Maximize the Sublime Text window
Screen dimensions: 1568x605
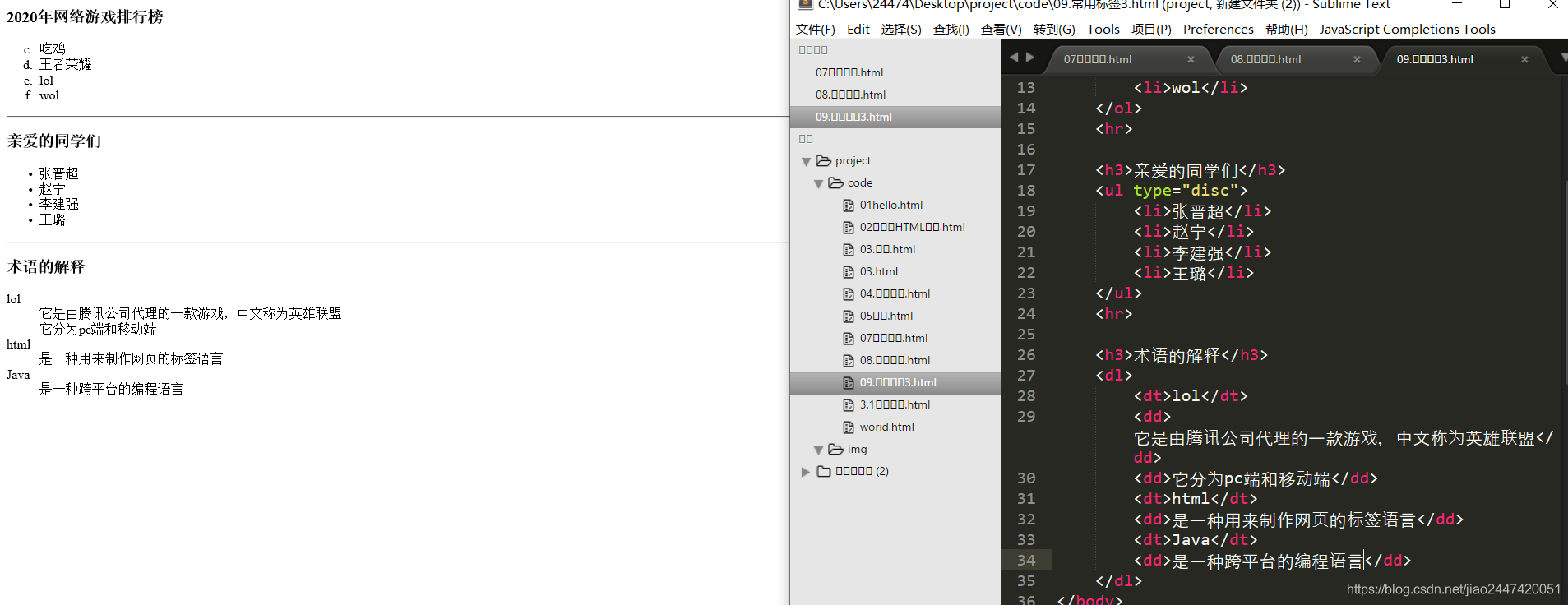tap(1505, 4)
